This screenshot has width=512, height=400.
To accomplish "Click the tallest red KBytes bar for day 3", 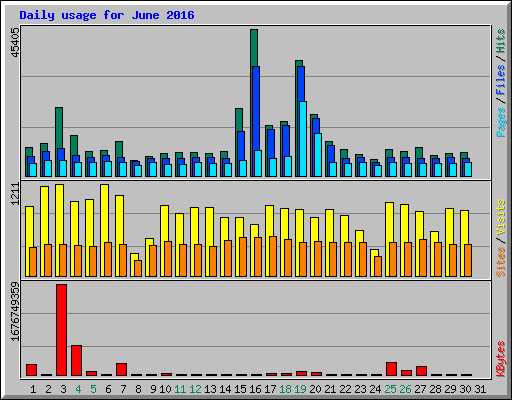I will click(x=61, y=330).
